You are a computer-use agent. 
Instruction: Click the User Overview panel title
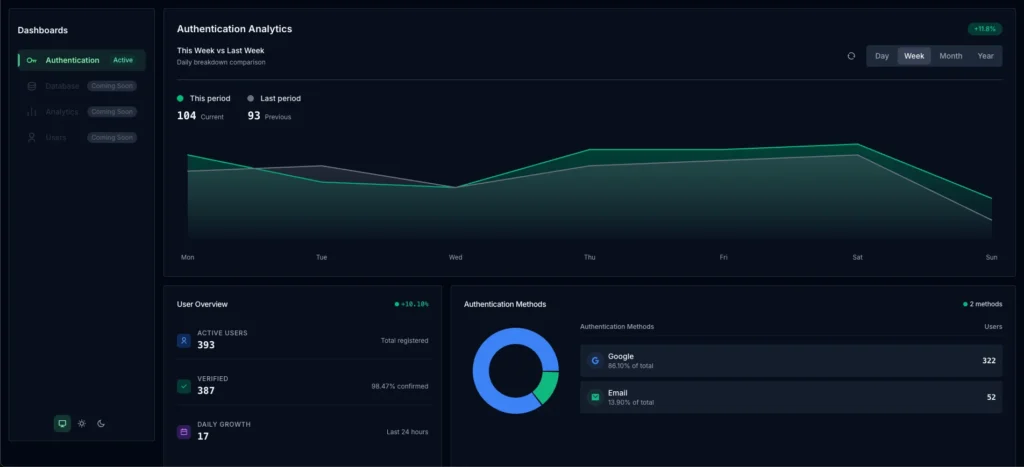tap(202, 304)
